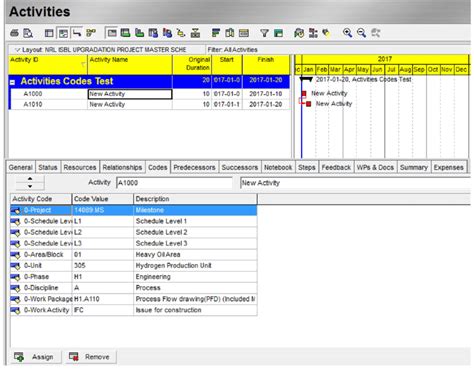Viewport: 474px width, 373px height.
Task: Sort by the Activity Name column header
Action: tap(130, 65)
